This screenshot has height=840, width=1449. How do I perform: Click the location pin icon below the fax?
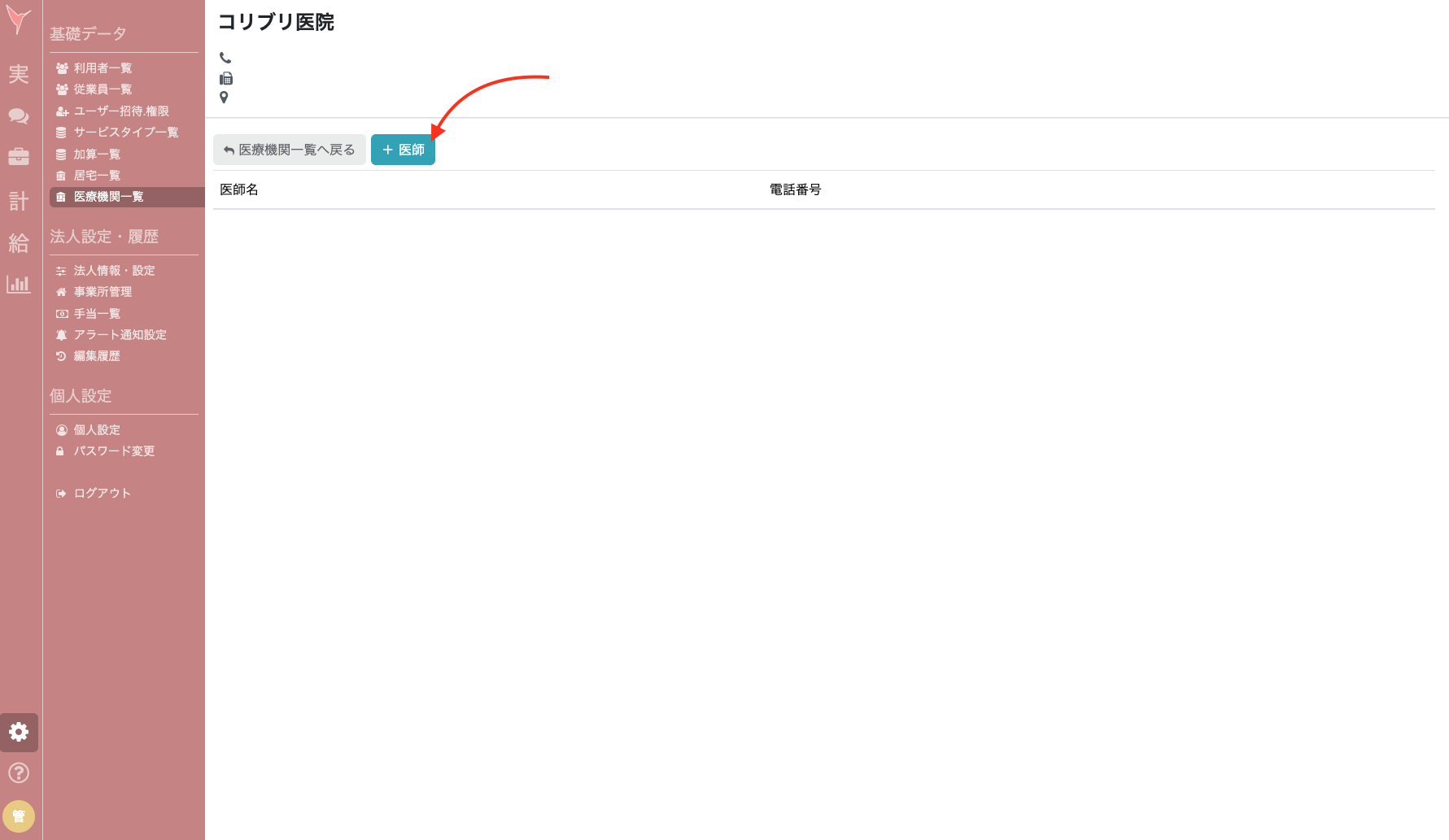(x=224, y=98)
